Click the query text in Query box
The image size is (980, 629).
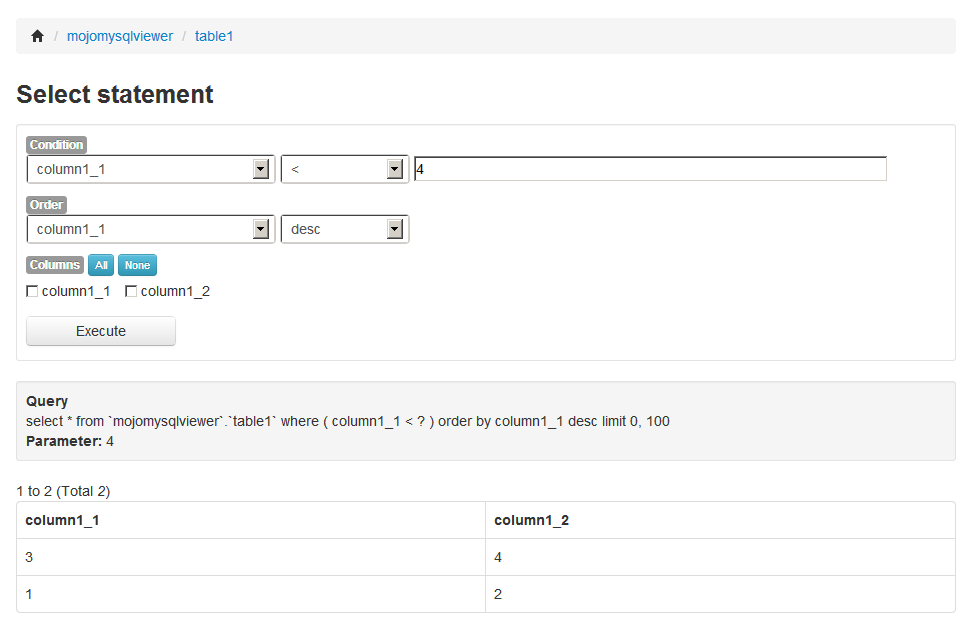[347, 421]
